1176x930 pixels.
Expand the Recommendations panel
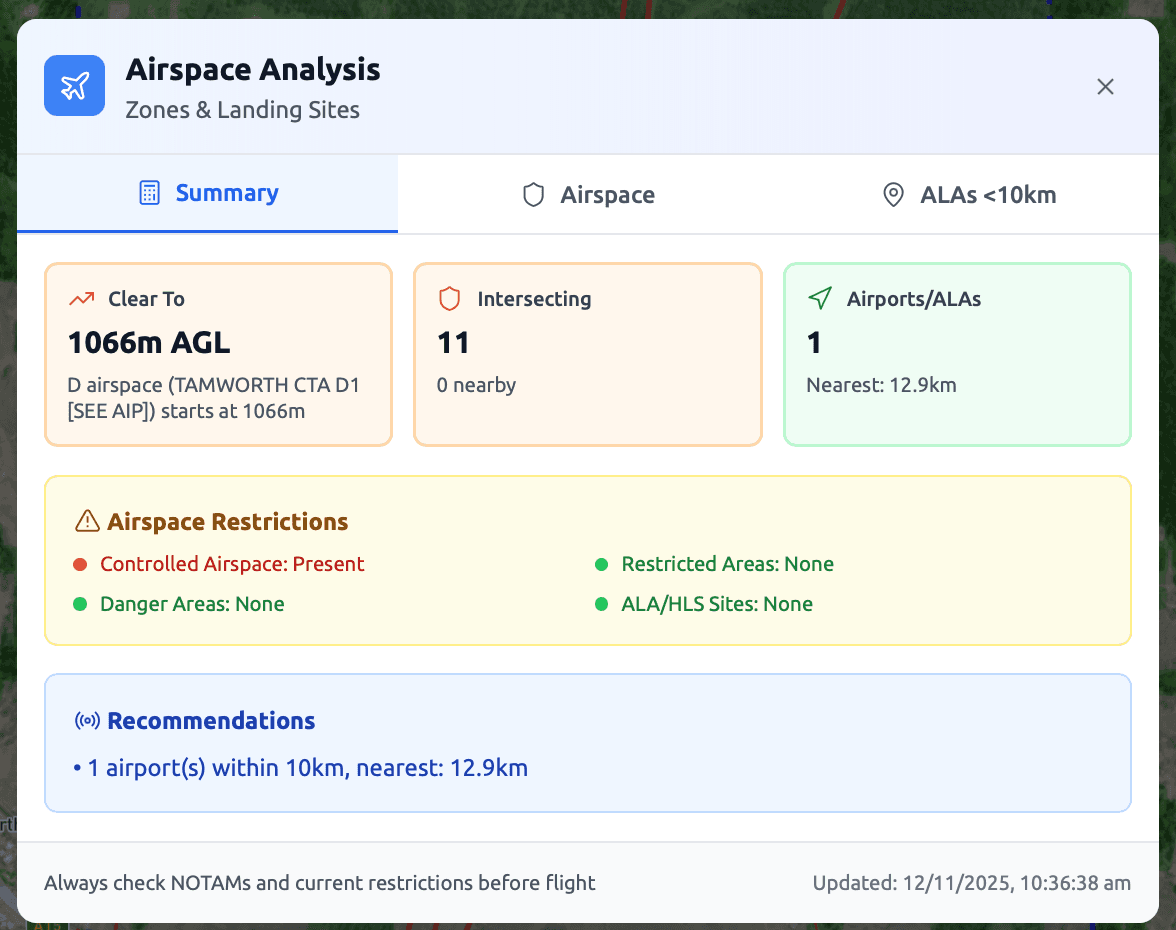coord(588,743)
